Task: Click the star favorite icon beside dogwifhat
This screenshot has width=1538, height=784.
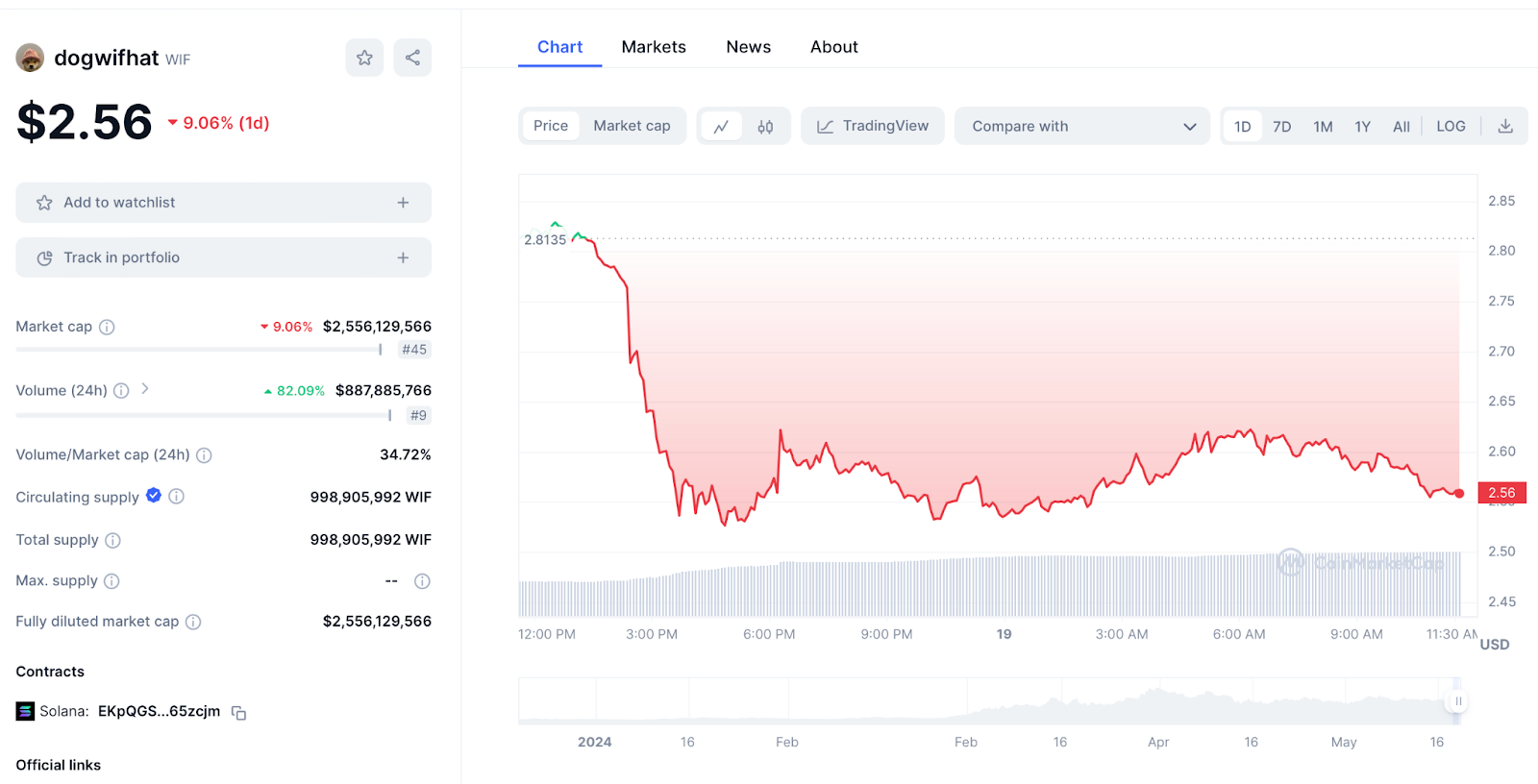Action: click(x=364, y=58)
